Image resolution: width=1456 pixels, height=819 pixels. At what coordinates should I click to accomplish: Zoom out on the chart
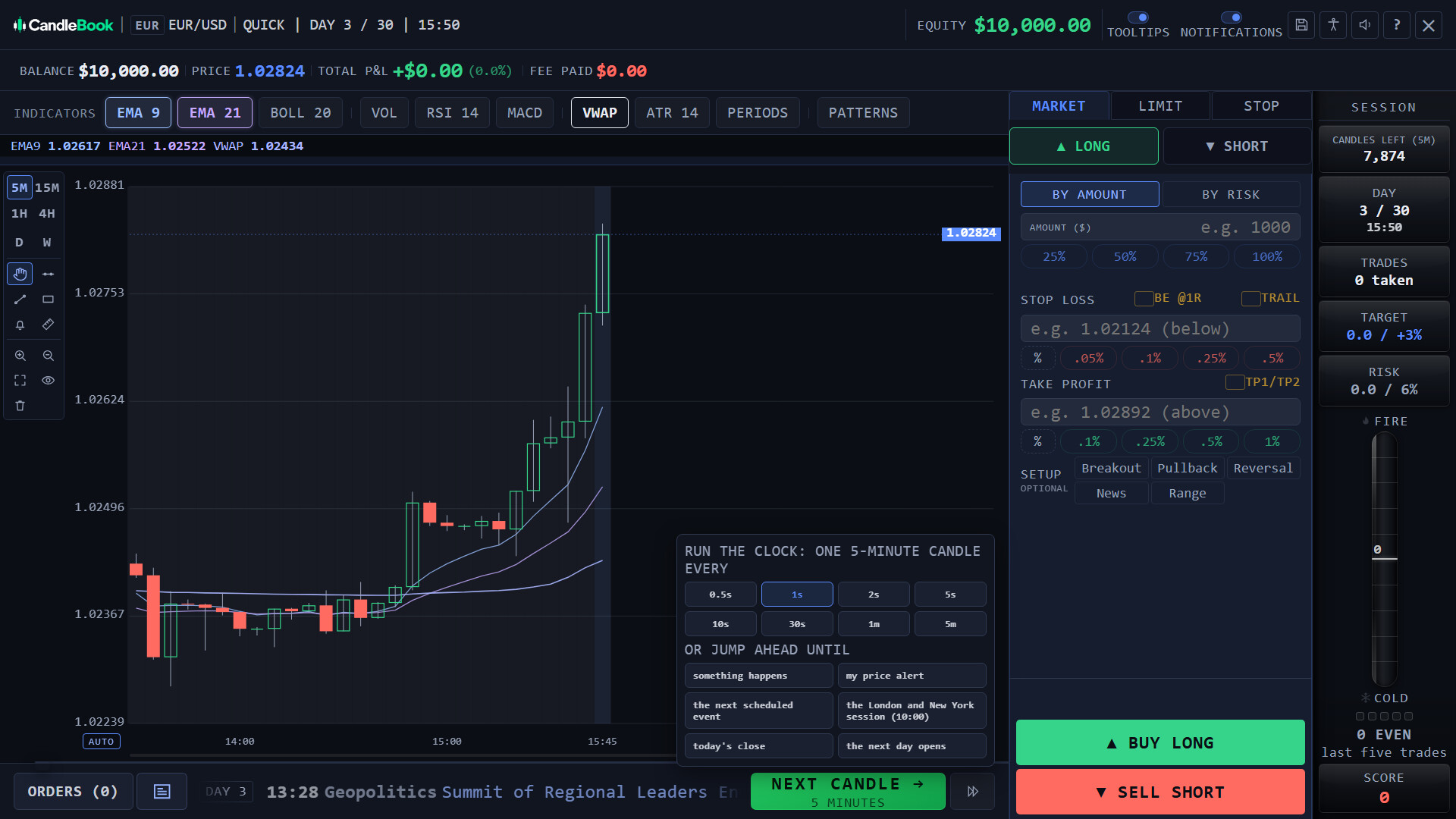pos(48,356)
